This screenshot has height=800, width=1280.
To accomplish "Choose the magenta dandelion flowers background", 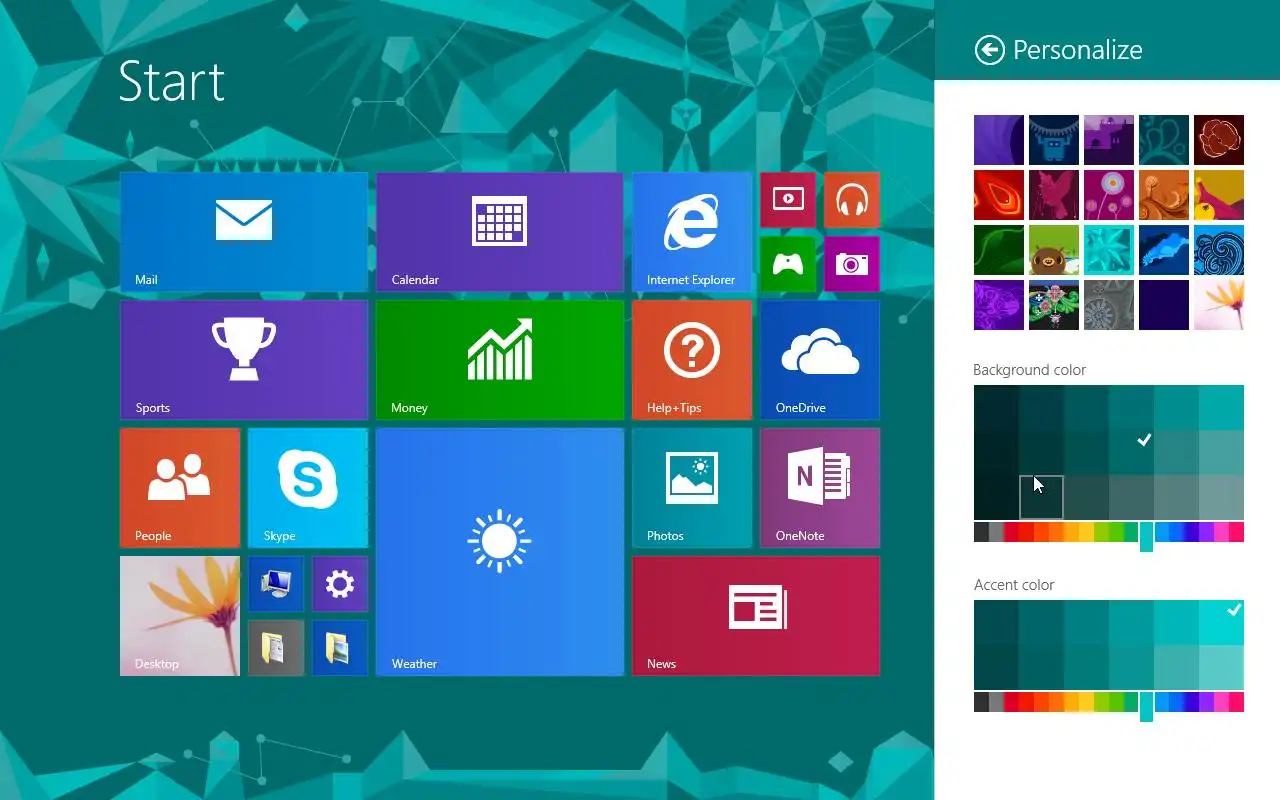I will [1109, 195].
